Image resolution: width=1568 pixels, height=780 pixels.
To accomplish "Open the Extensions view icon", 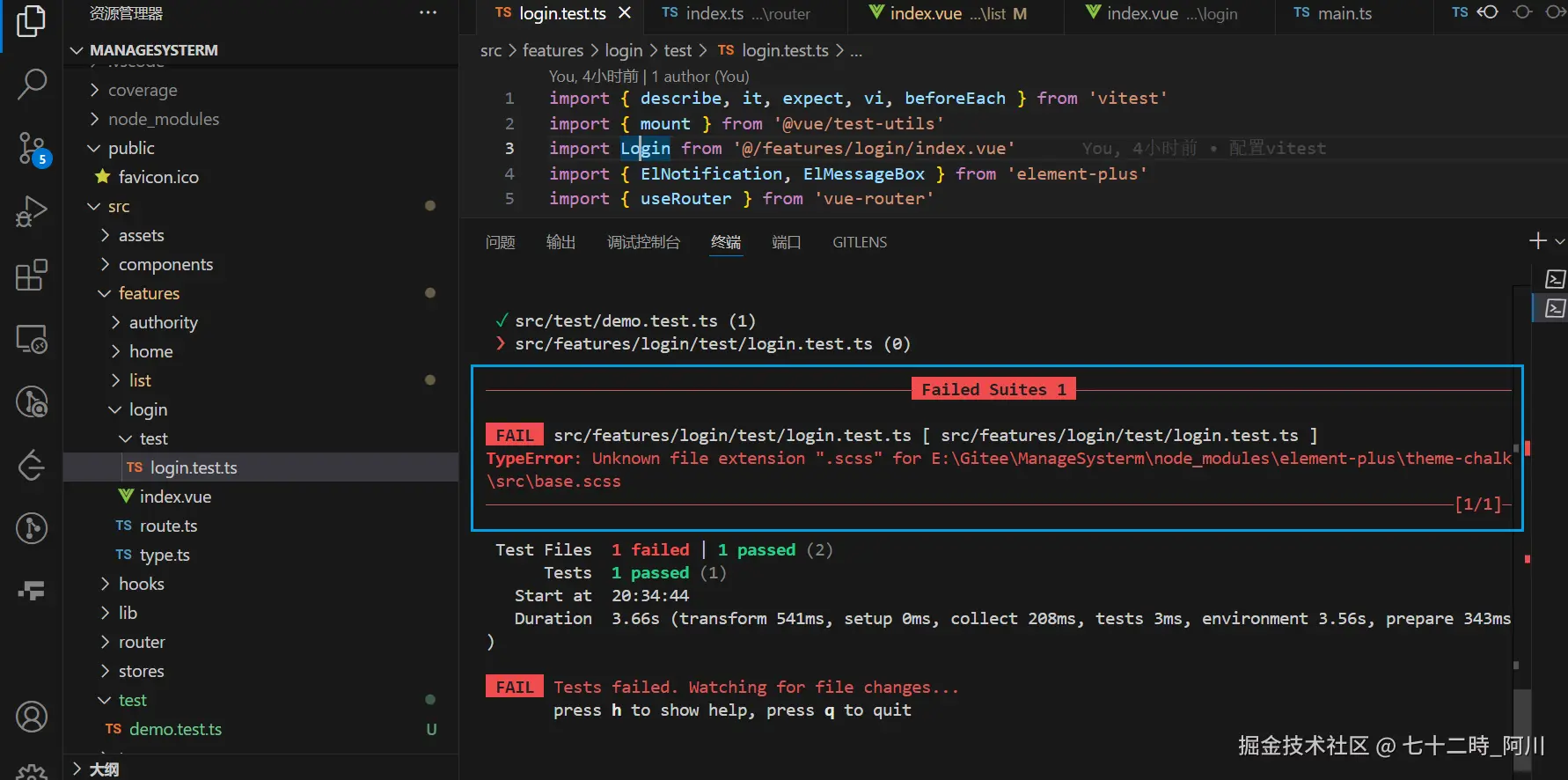I will pos(32,276).
